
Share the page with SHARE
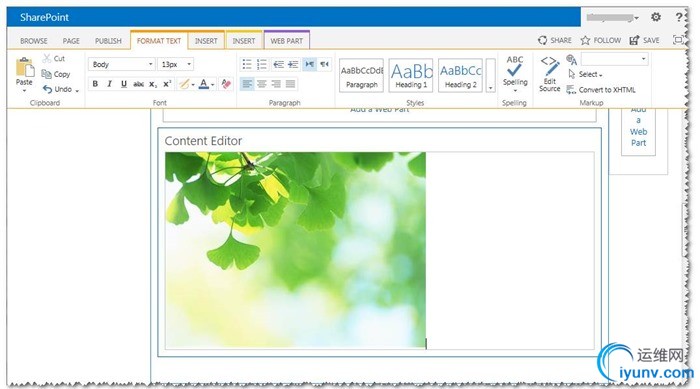click(555, 40)
